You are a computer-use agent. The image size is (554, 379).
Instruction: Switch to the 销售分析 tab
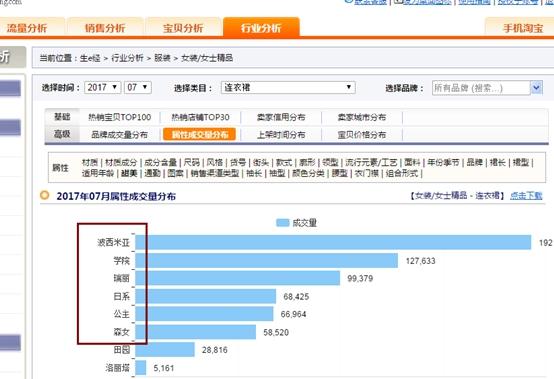pyautogui.click(x=105, y=28)
